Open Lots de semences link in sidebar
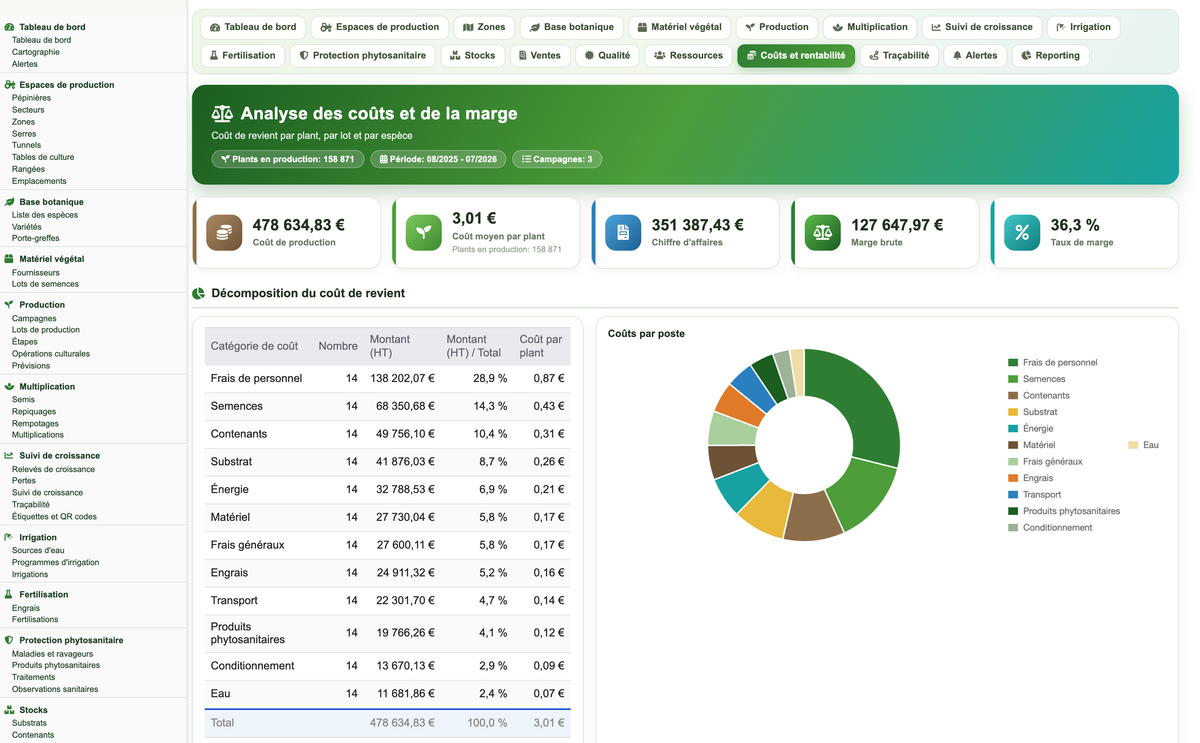The height and width of the screenshot is (743, 1200). pos(45,284)
